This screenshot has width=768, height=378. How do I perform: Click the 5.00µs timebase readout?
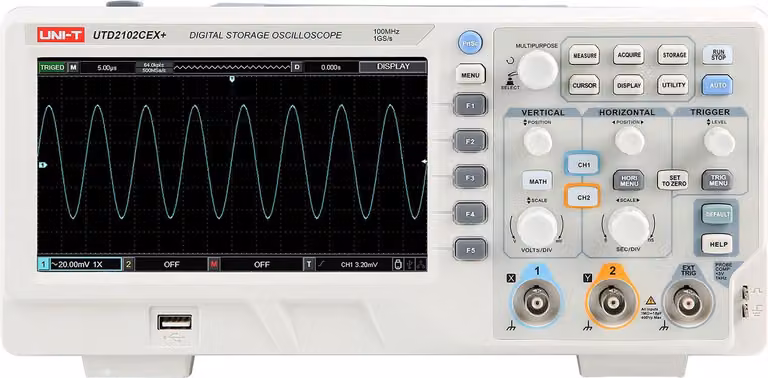point(106,68)
